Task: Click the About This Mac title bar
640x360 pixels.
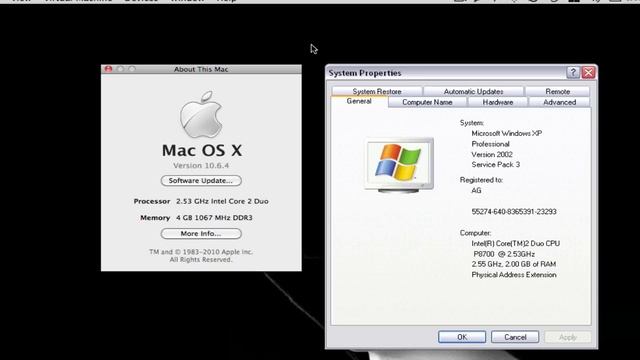Action: point(201,69)
